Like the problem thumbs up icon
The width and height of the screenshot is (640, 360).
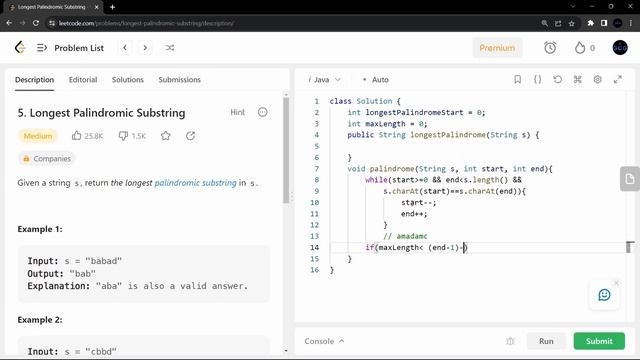(76, 136)
